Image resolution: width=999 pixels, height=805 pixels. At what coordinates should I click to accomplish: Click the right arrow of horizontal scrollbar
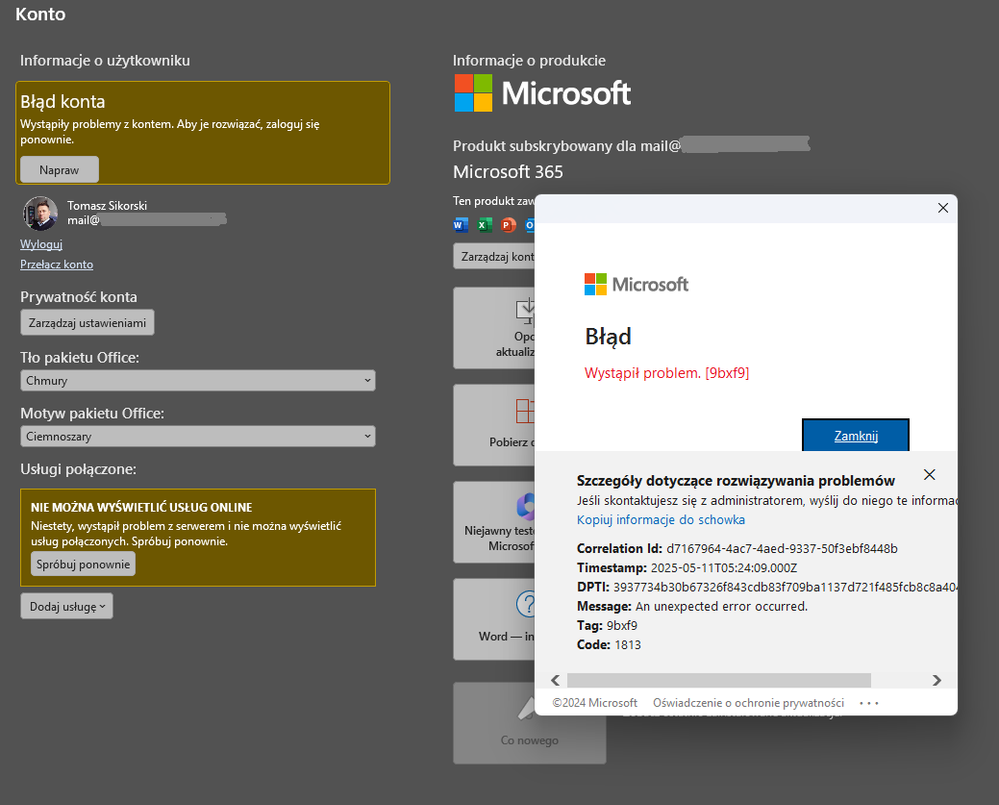pos(937,680)
